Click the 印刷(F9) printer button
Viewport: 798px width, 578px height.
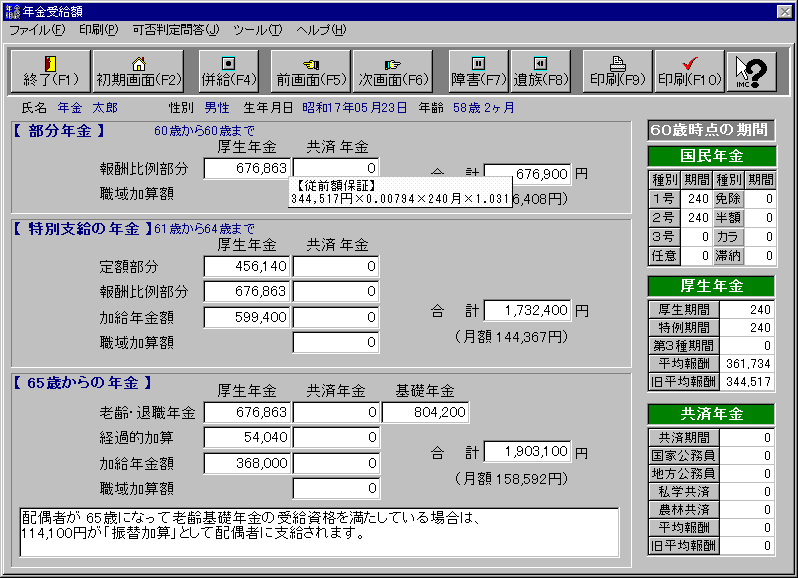pyautogui.click(x=617, y=71)
